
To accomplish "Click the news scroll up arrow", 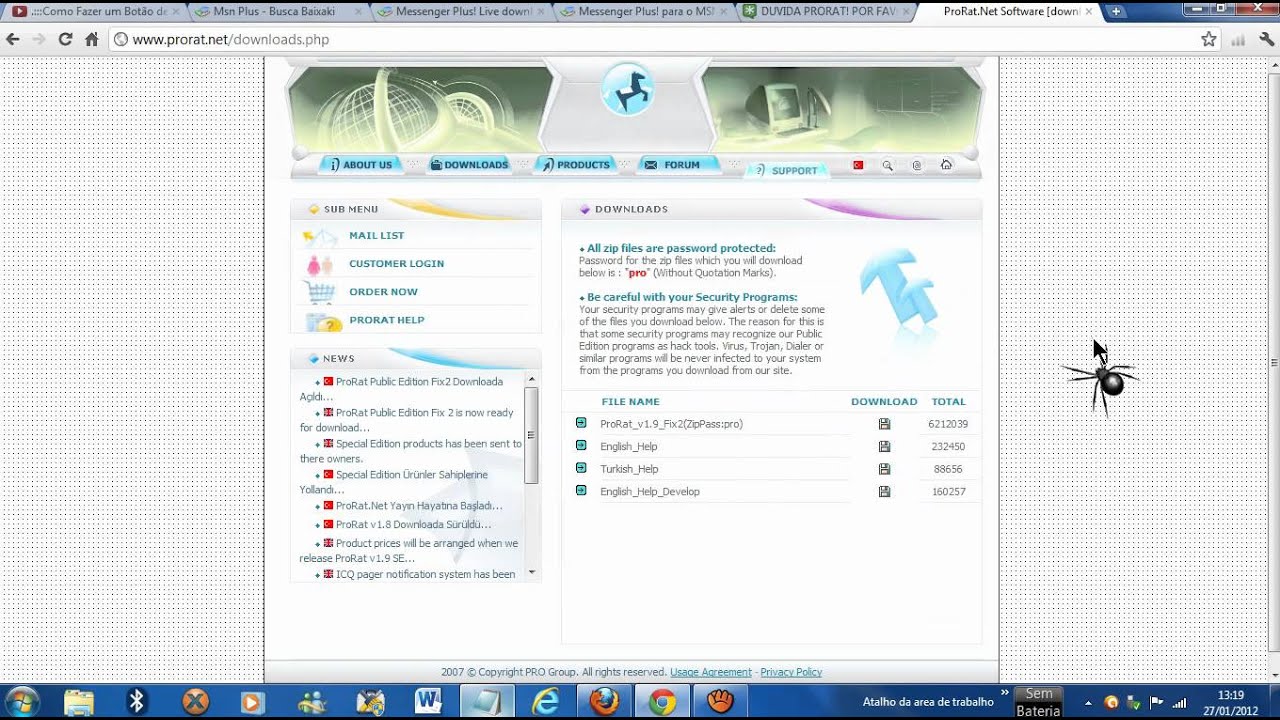I will pyautogui.click(x=531, y=379).
